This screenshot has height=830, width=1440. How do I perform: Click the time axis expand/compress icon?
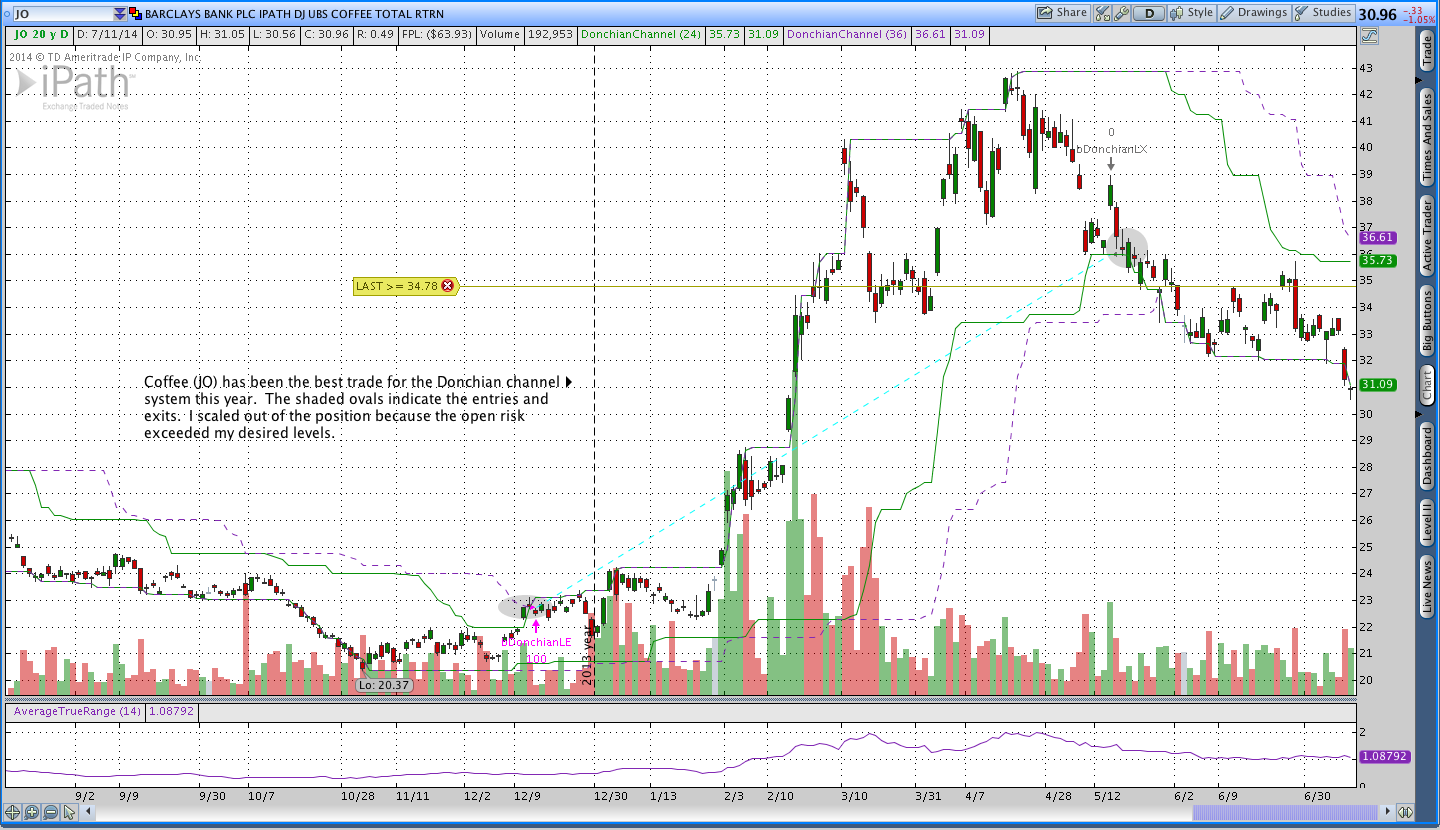tap(1406, 813)
